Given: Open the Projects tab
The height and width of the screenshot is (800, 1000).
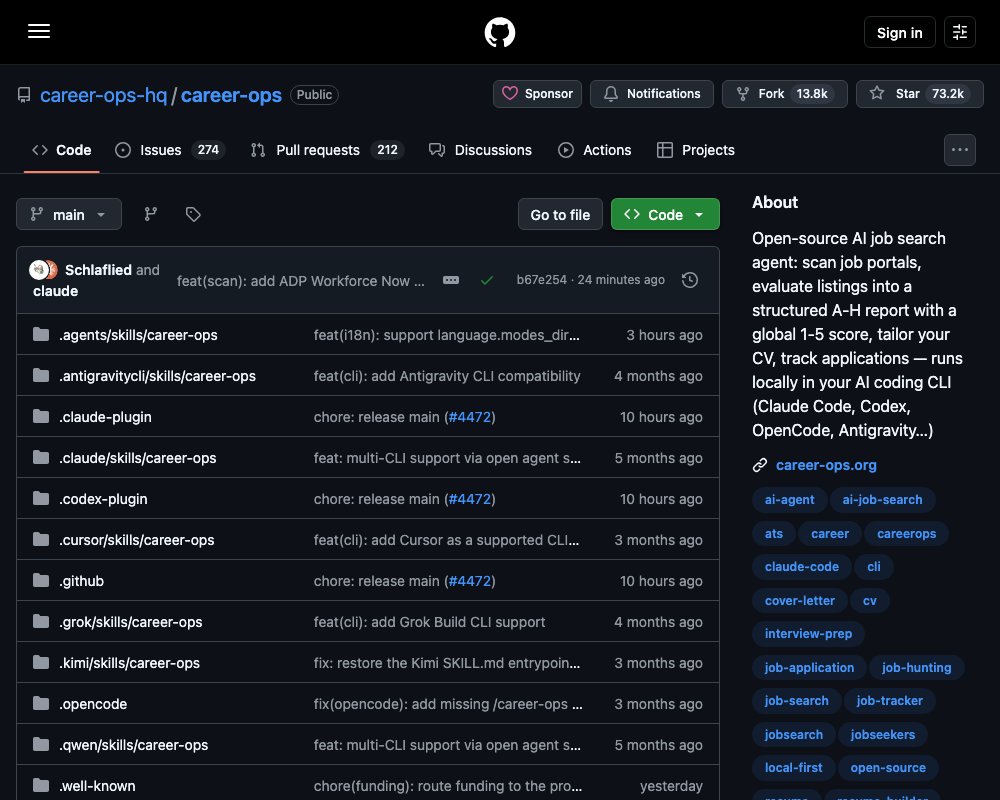Looking at the screenshot, I should click(696, 150).
